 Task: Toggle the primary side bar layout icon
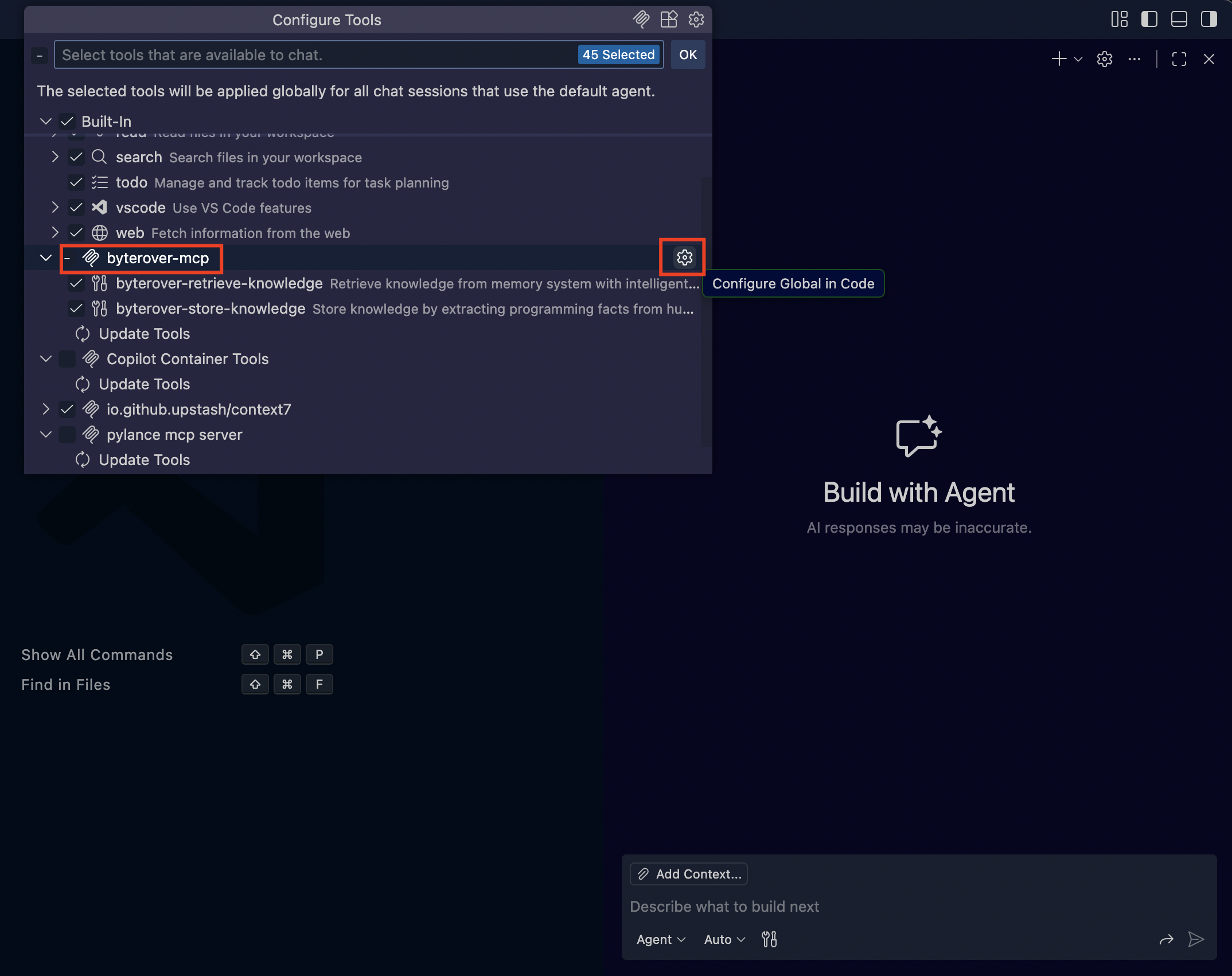[x=1149, y=19]
